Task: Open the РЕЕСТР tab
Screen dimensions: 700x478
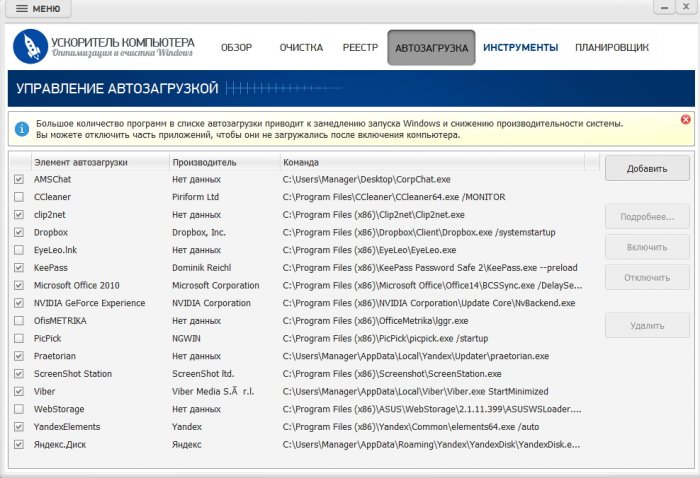Action: 360,48
